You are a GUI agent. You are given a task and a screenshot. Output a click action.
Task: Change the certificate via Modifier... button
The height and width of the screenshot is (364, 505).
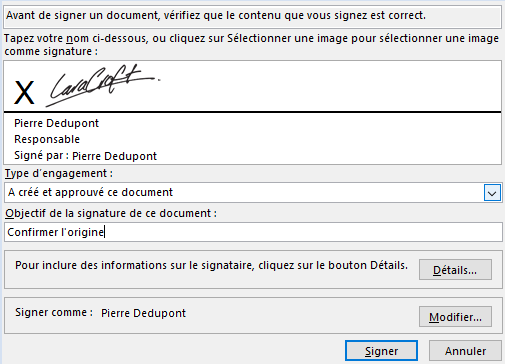455,317
